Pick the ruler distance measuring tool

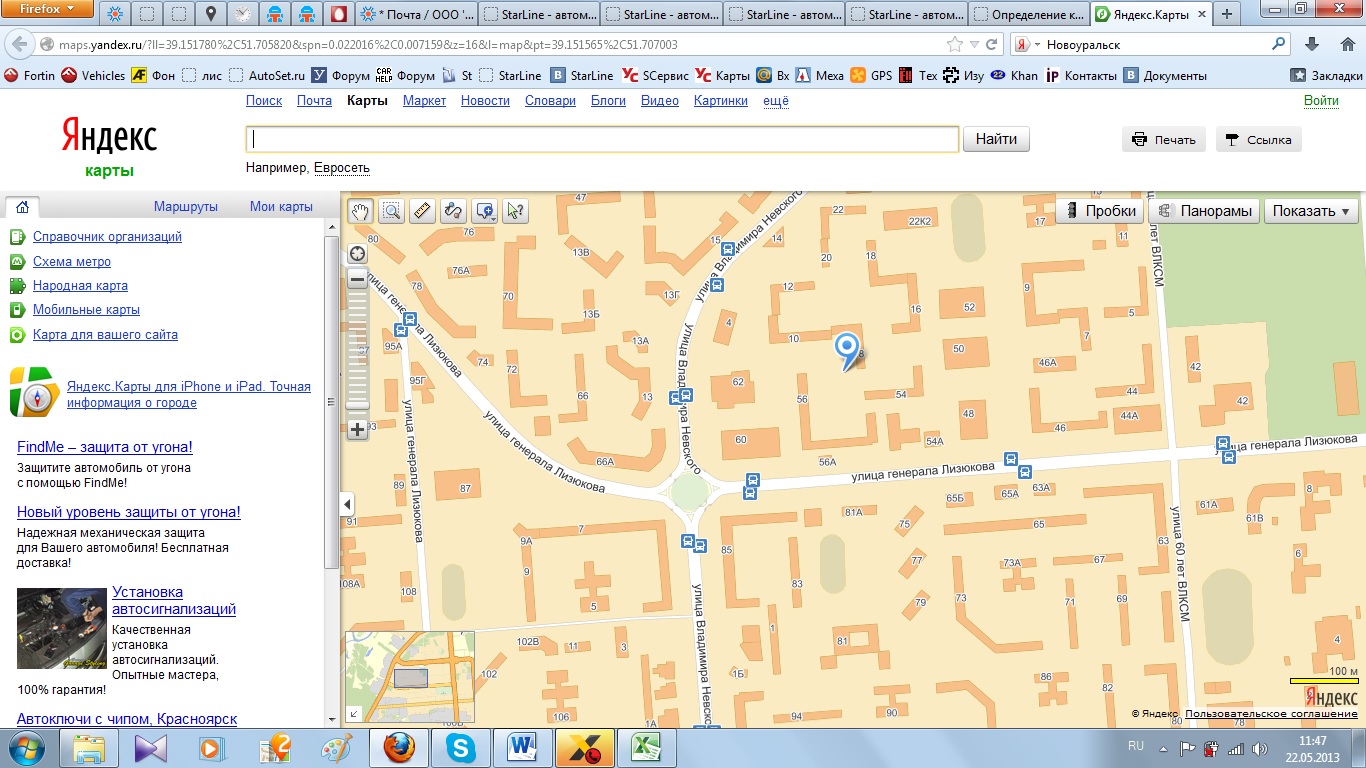pos(422,211)
